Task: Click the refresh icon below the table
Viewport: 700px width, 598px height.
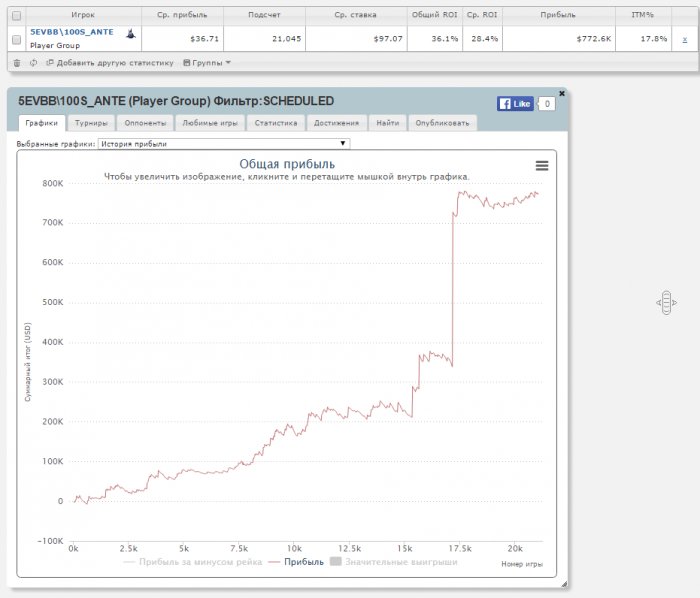Action: pyautogui.click(x=33, y=62)
